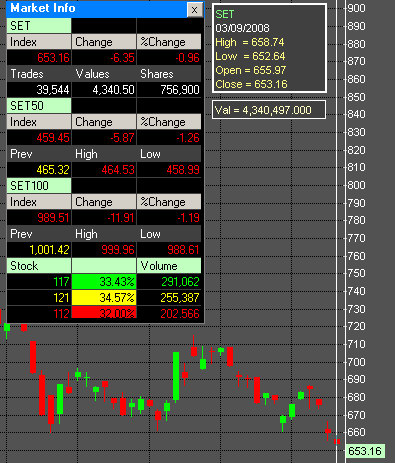The image size is (395, 463).
Task: Click the Market Info title bar
Action: point(97,9)
